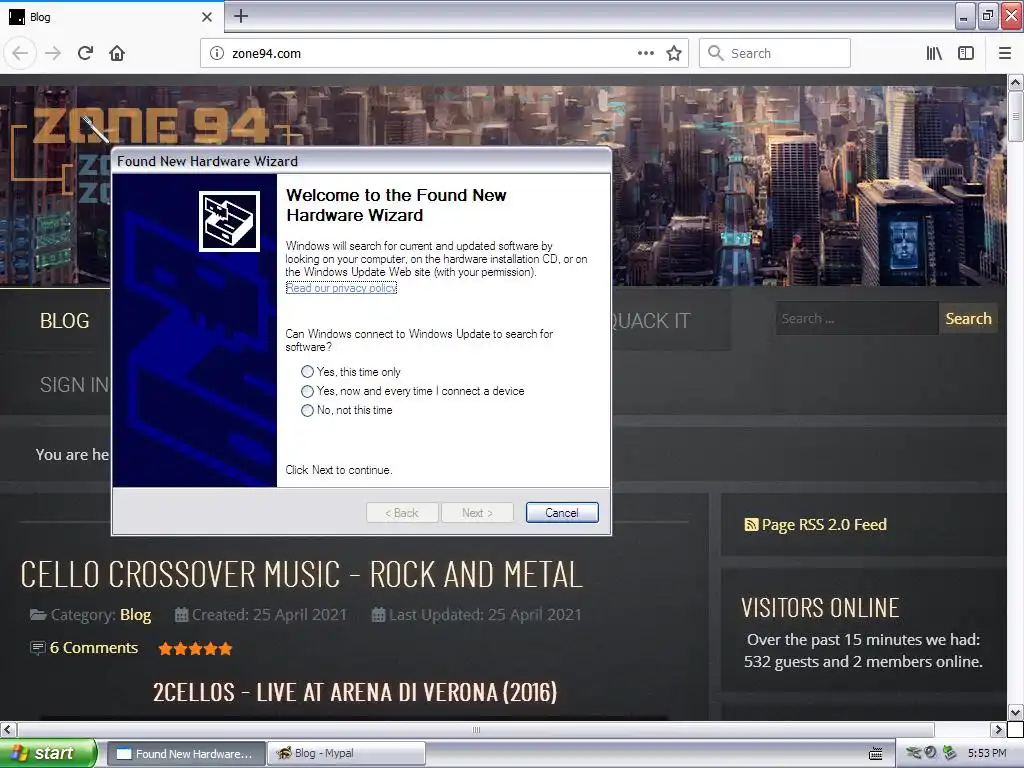The image size is (1024, 768).
Task: Open 'Read our privacy policy' link
Action: tap(342, 288)
